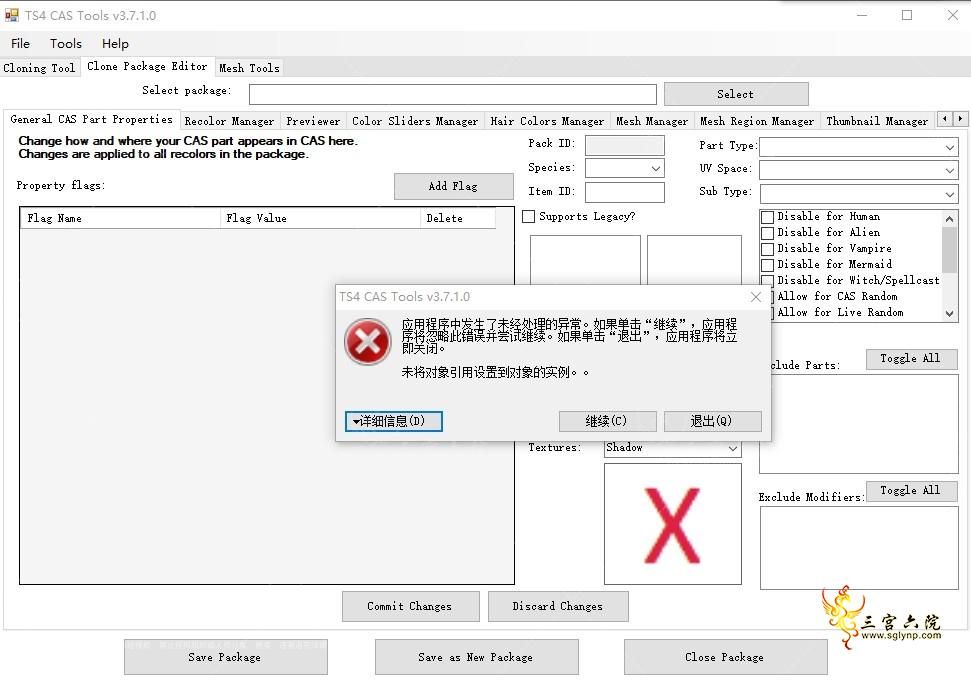This screenshot has width=971, height=680.
Task: Open the UV Space dropdown
Action: 949,170
